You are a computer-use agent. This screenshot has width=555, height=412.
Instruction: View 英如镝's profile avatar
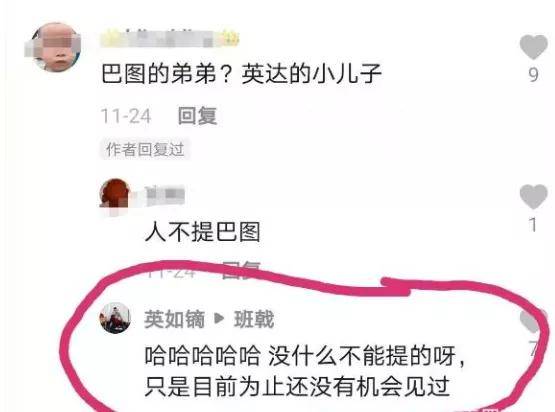(x=115, y=318)
